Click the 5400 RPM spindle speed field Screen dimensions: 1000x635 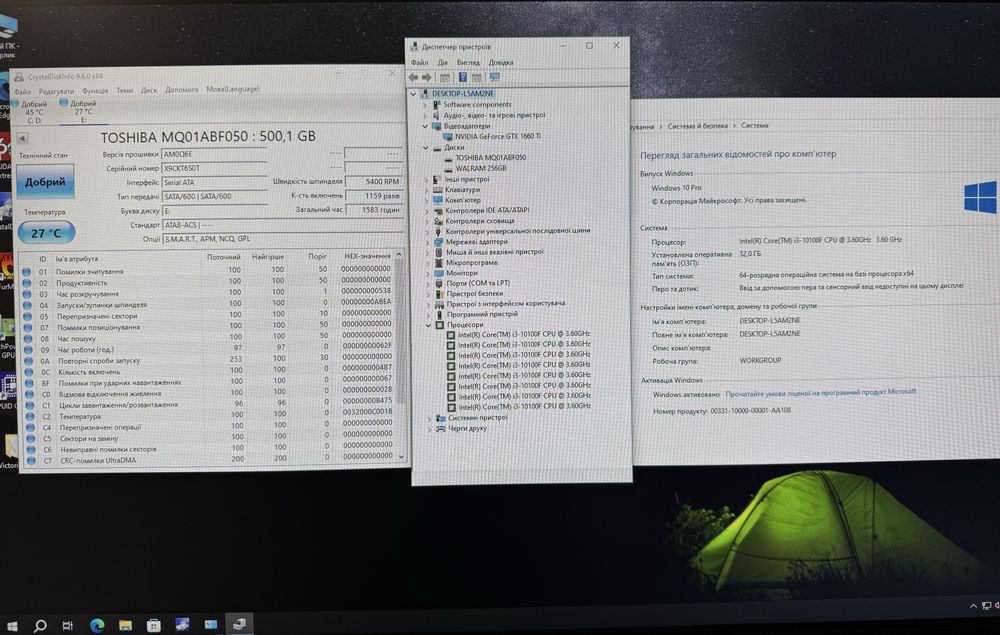click(374, 182)
